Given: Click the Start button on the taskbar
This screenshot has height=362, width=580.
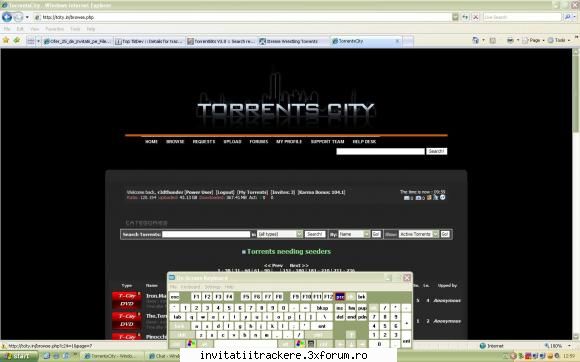Looking at the screenshot, I should (x=18, y=356).
